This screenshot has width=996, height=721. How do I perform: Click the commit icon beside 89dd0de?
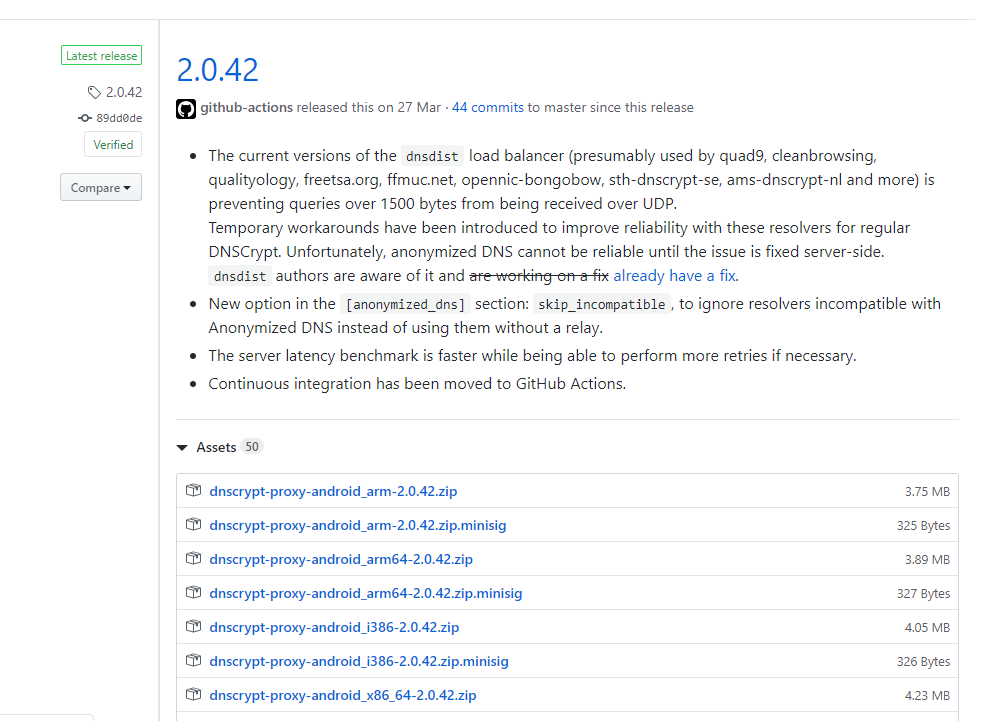85,118
